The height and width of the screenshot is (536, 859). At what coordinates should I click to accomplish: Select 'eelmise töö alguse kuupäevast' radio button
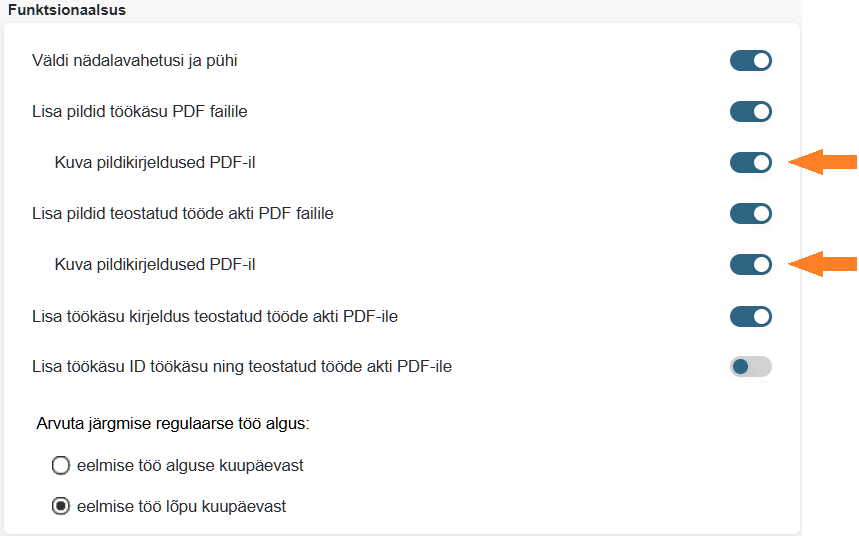(61, 465)
